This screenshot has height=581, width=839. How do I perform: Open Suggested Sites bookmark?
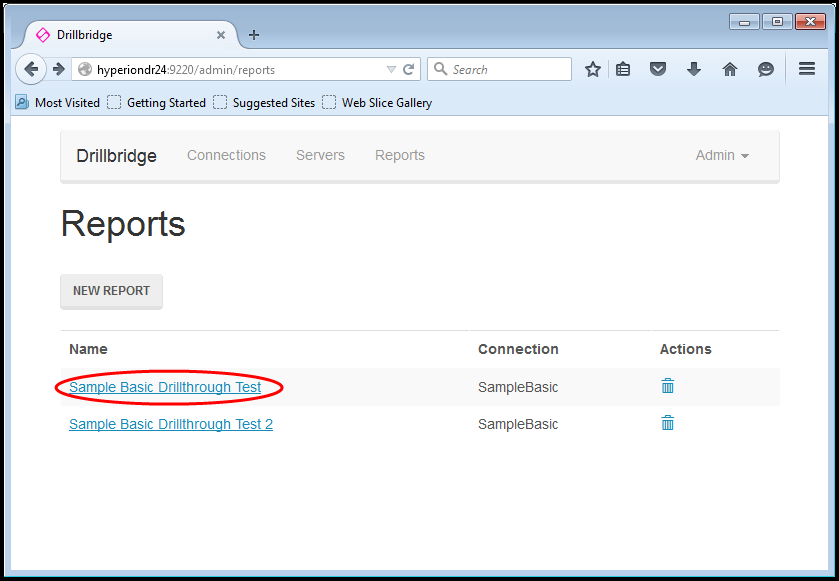(x=264, y=102)
